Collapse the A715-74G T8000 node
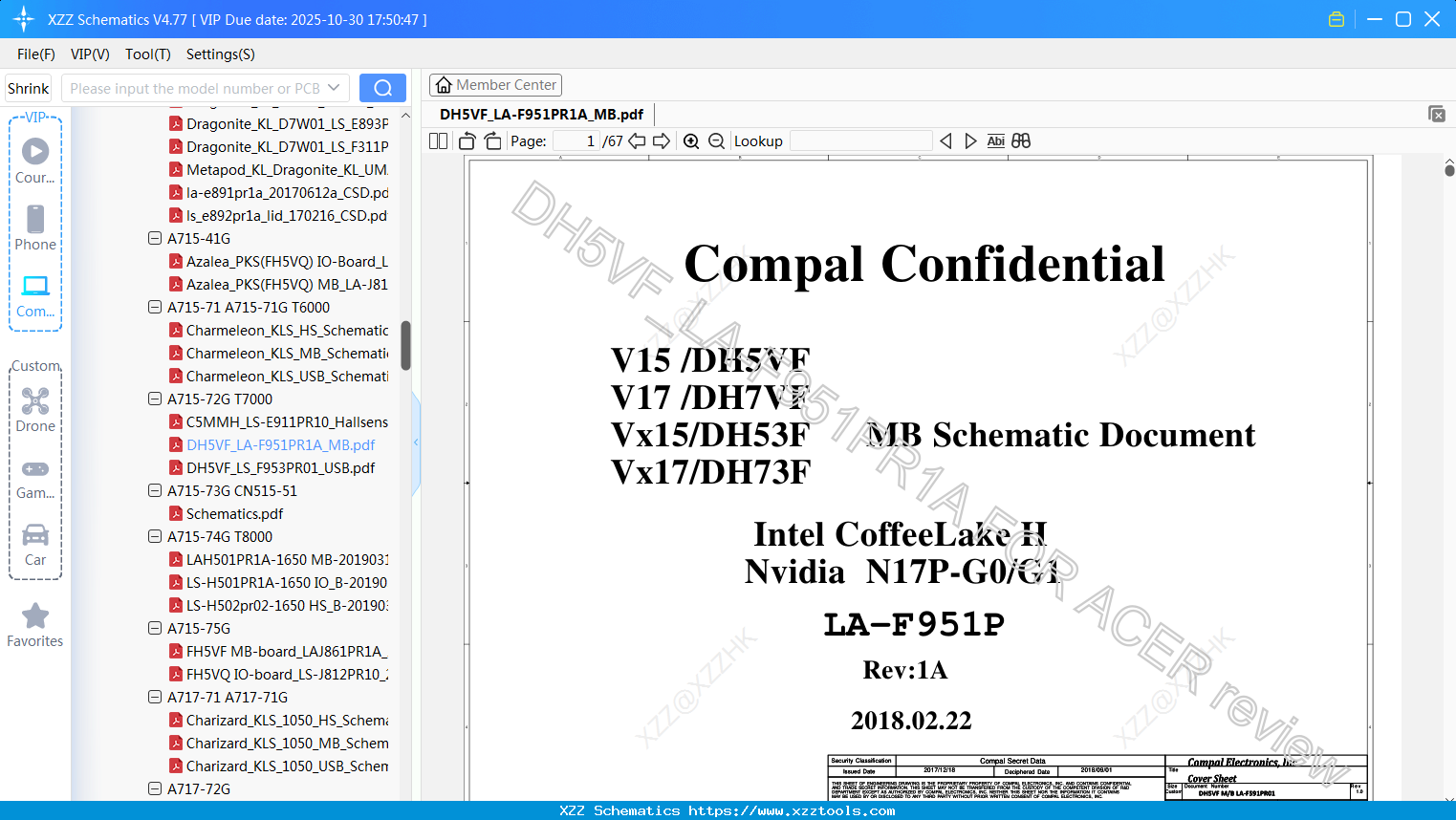 pos(155,536)
